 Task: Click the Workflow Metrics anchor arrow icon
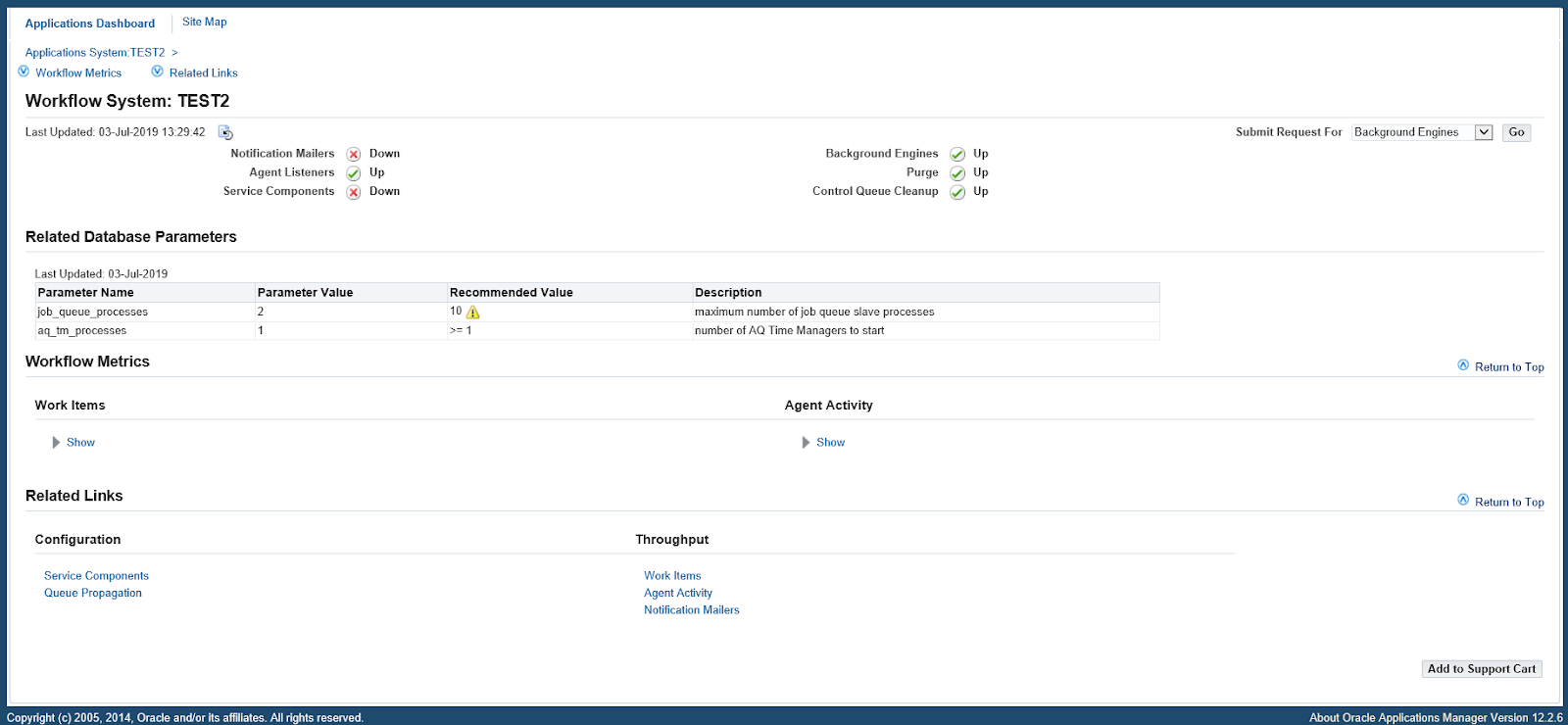(x=24, y=72)
